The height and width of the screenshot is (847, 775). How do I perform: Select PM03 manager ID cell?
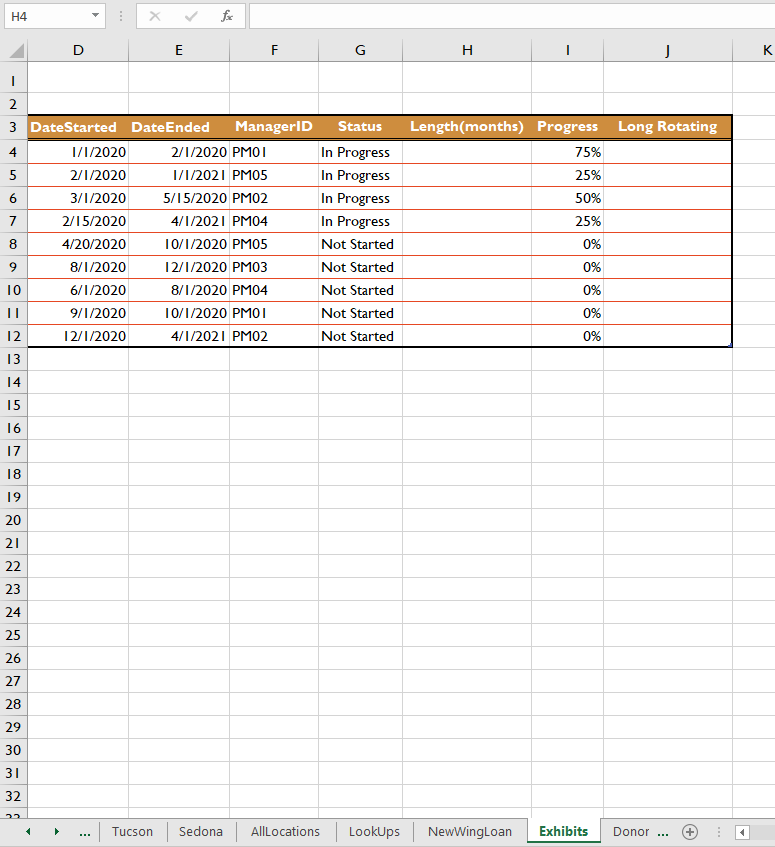point(274,267)
